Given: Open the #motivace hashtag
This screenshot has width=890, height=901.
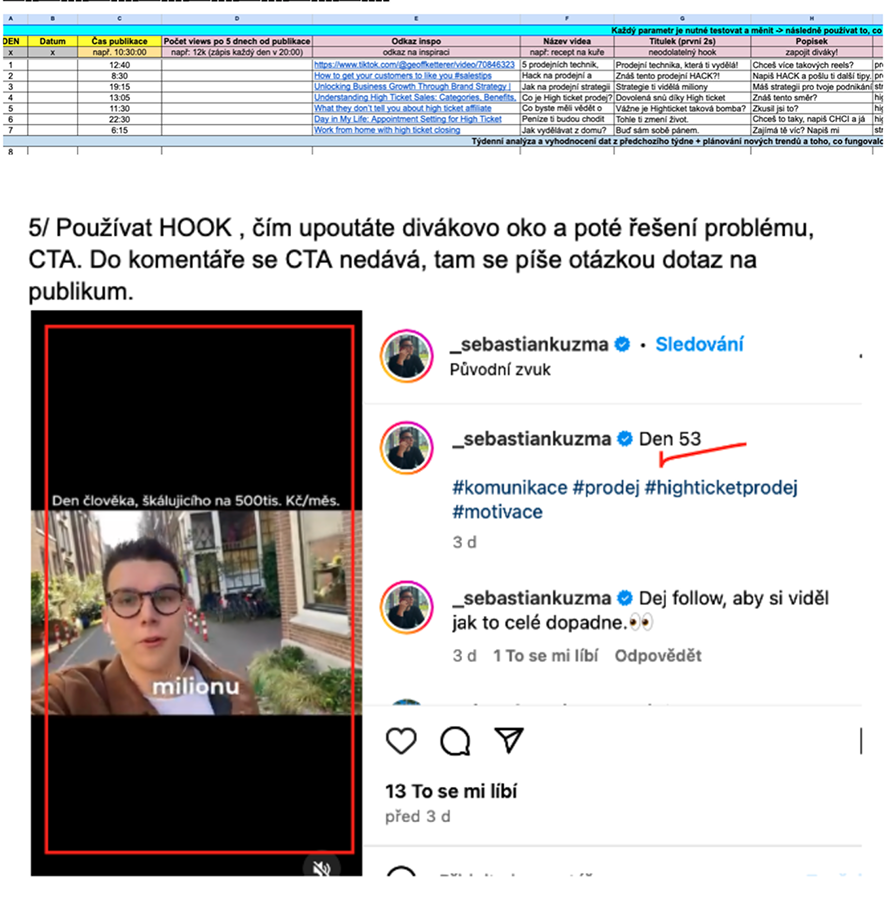Looking at the screenshot, I should pyautogui.click(x=497, y=511).
